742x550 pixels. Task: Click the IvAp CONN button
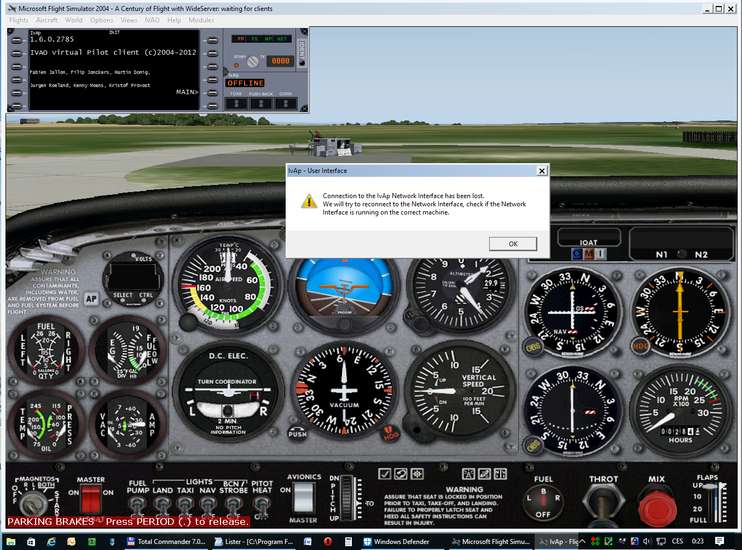286,103
